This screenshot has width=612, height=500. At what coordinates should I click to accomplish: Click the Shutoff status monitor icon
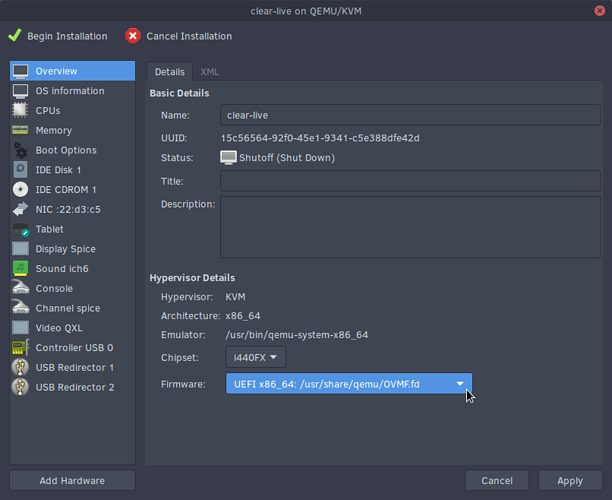[x=228, y=158]
